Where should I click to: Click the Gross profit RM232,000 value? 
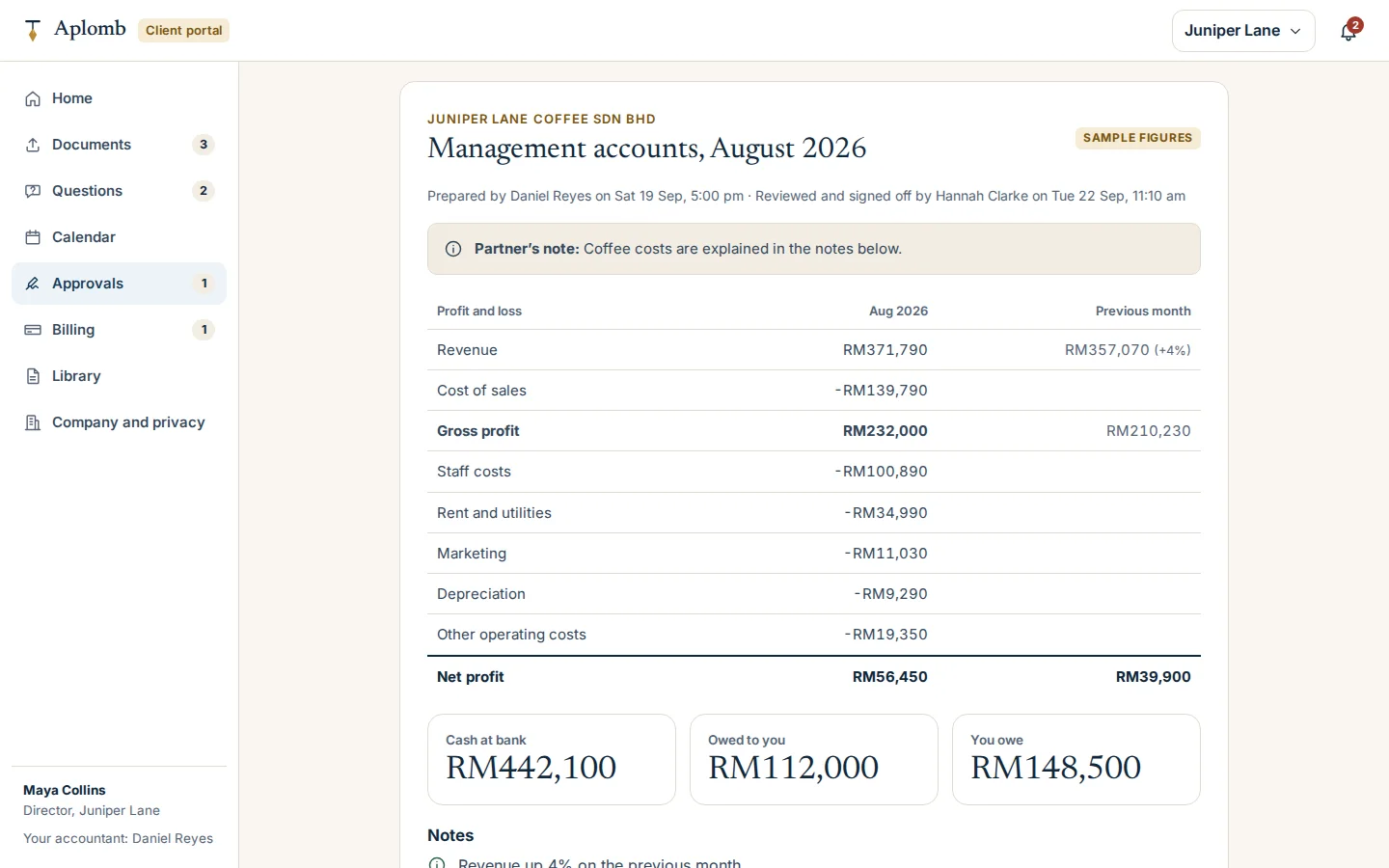pos(885,431)
